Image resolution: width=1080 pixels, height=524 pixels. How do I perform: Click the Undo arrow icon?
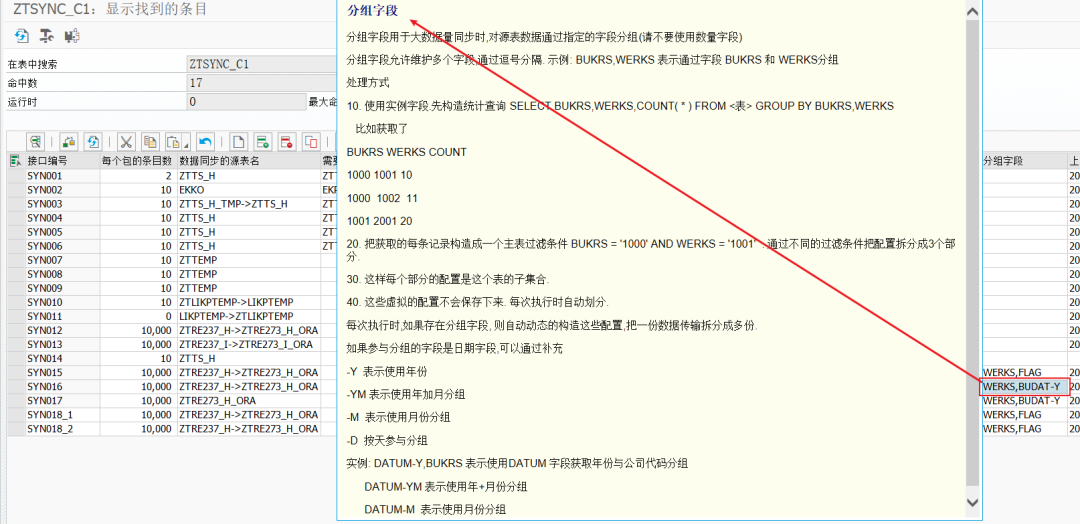coord(205,142)
